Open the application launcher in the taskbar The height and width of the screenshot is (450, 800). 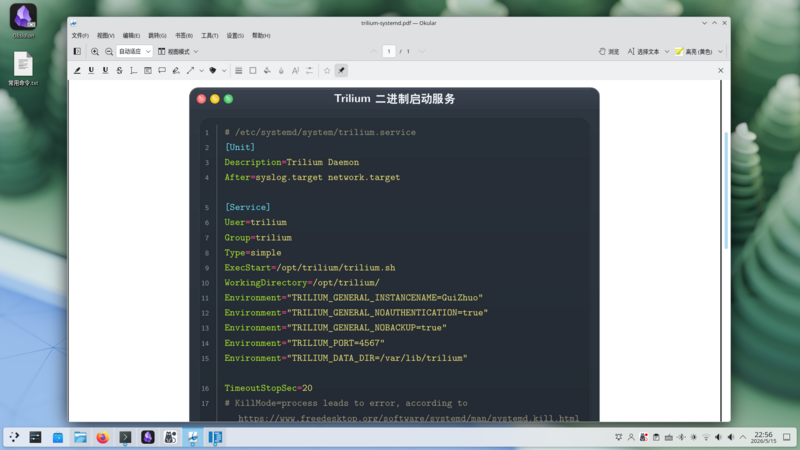coord(14,437)
